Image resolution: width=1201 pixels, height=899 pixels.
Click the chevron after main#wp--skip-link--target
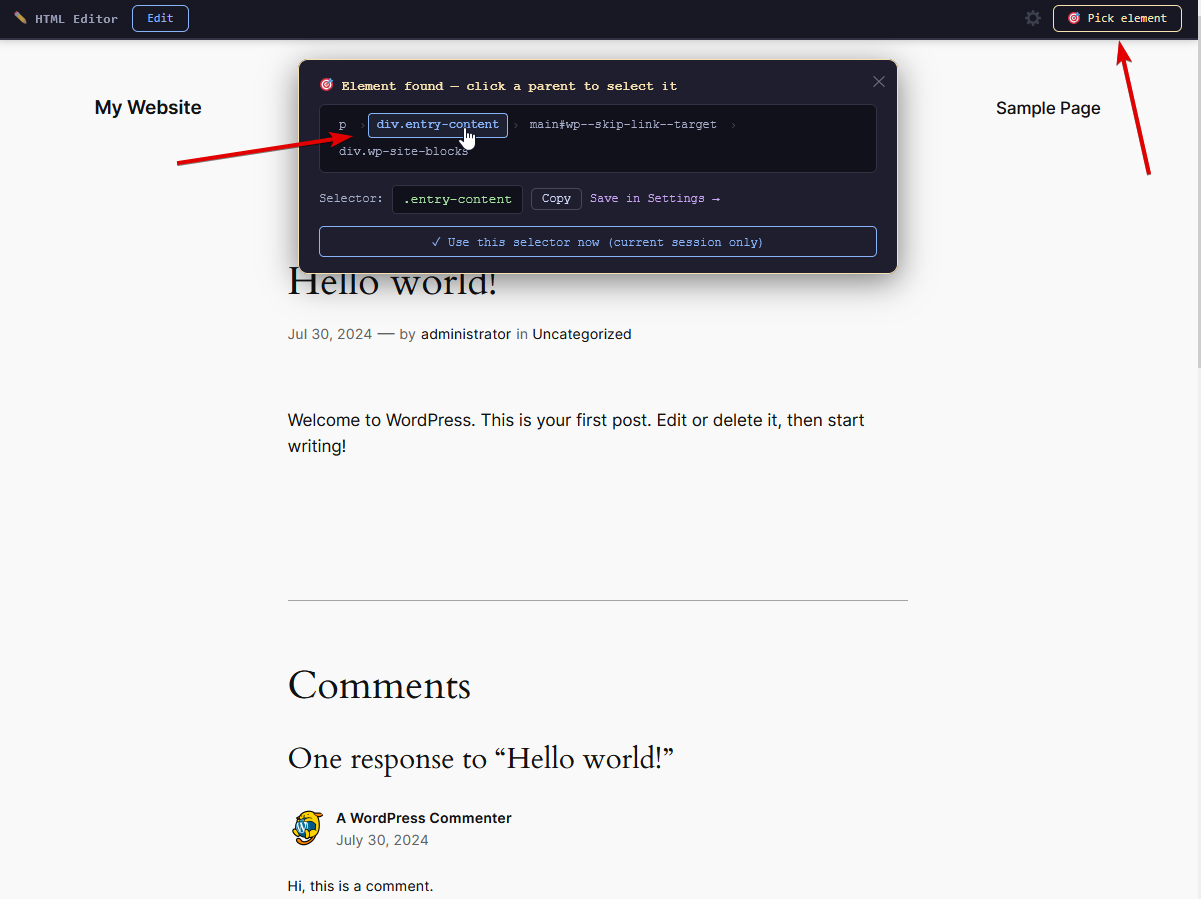click(734, 124)
